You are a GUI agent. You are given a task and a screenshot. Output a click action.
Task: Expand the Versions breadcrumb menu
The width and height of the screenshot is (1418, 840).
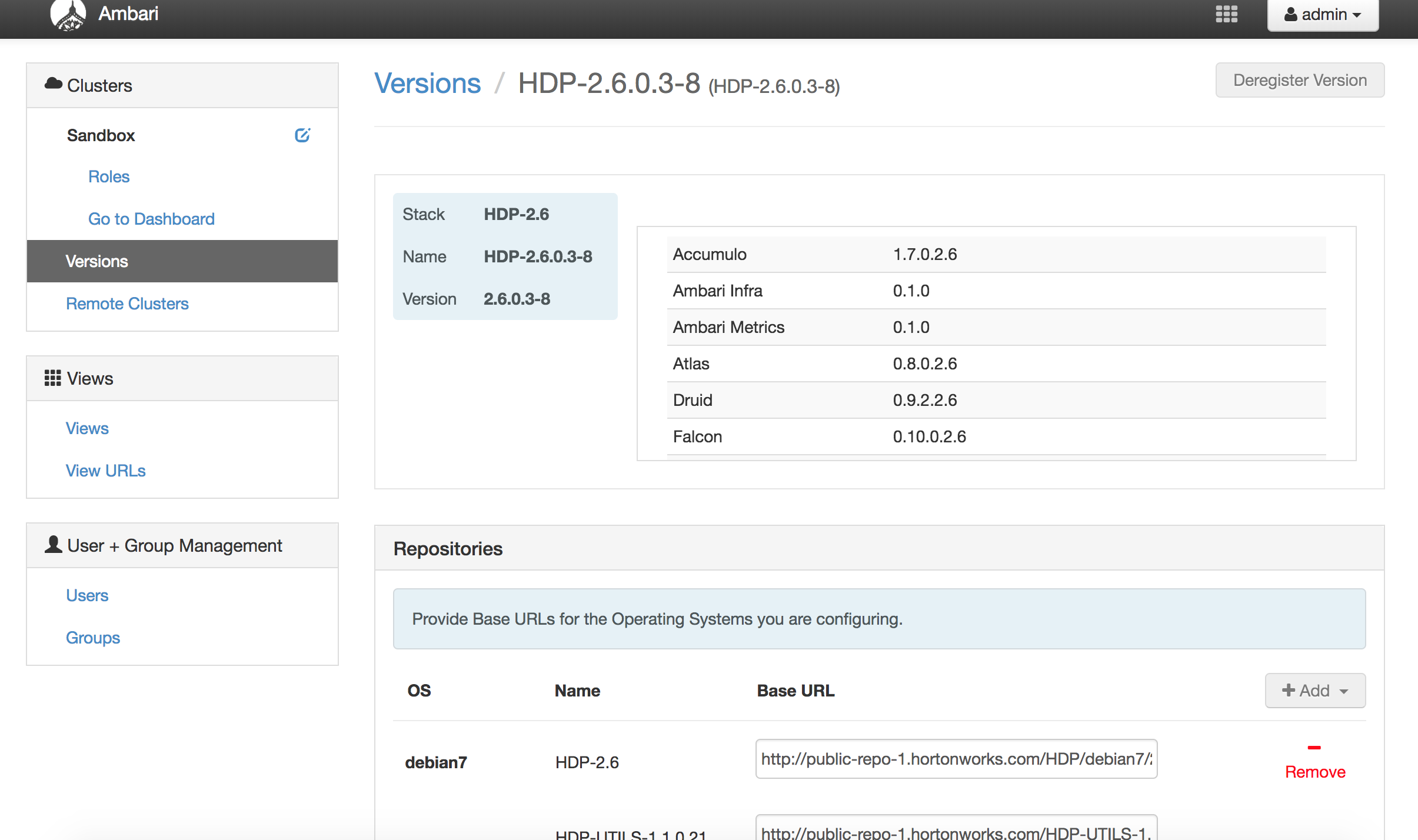click(x=428, y=84)
